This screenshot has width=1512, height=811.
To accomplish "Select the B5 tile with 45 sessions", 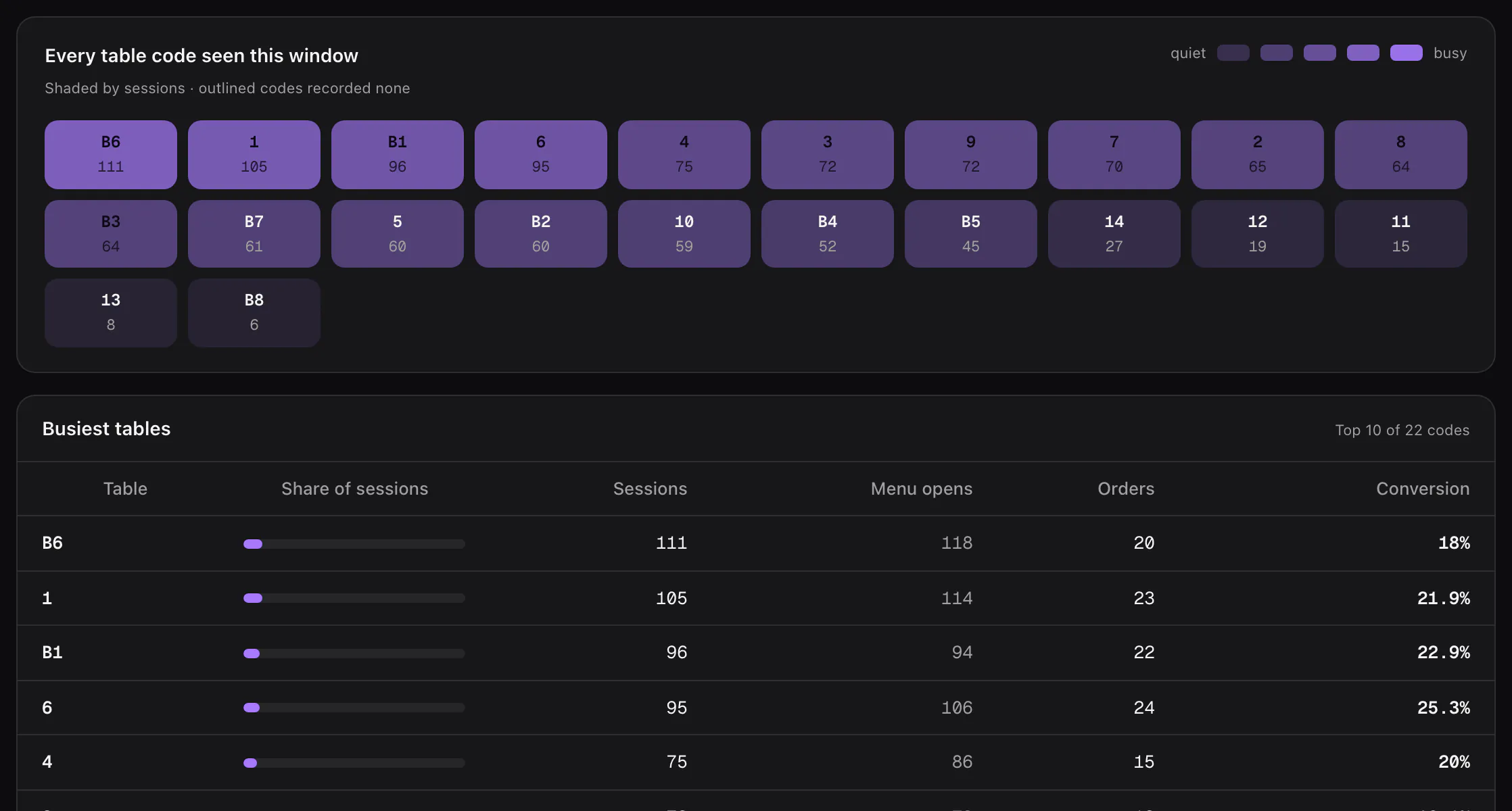I will (x=971, y=234).
